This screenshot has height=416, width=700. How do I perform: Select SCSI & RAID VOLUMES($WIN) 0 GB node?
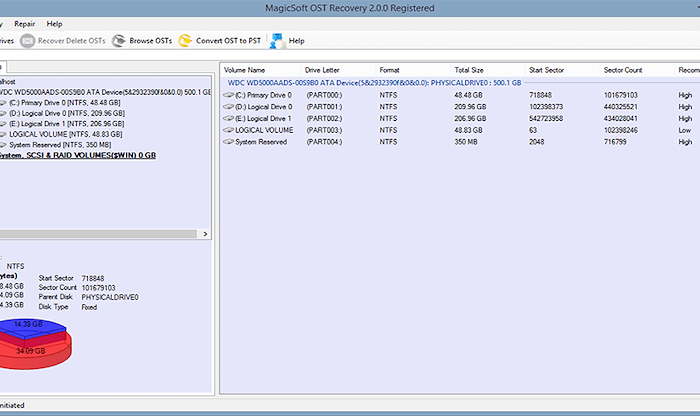click(x=78, y=155)
